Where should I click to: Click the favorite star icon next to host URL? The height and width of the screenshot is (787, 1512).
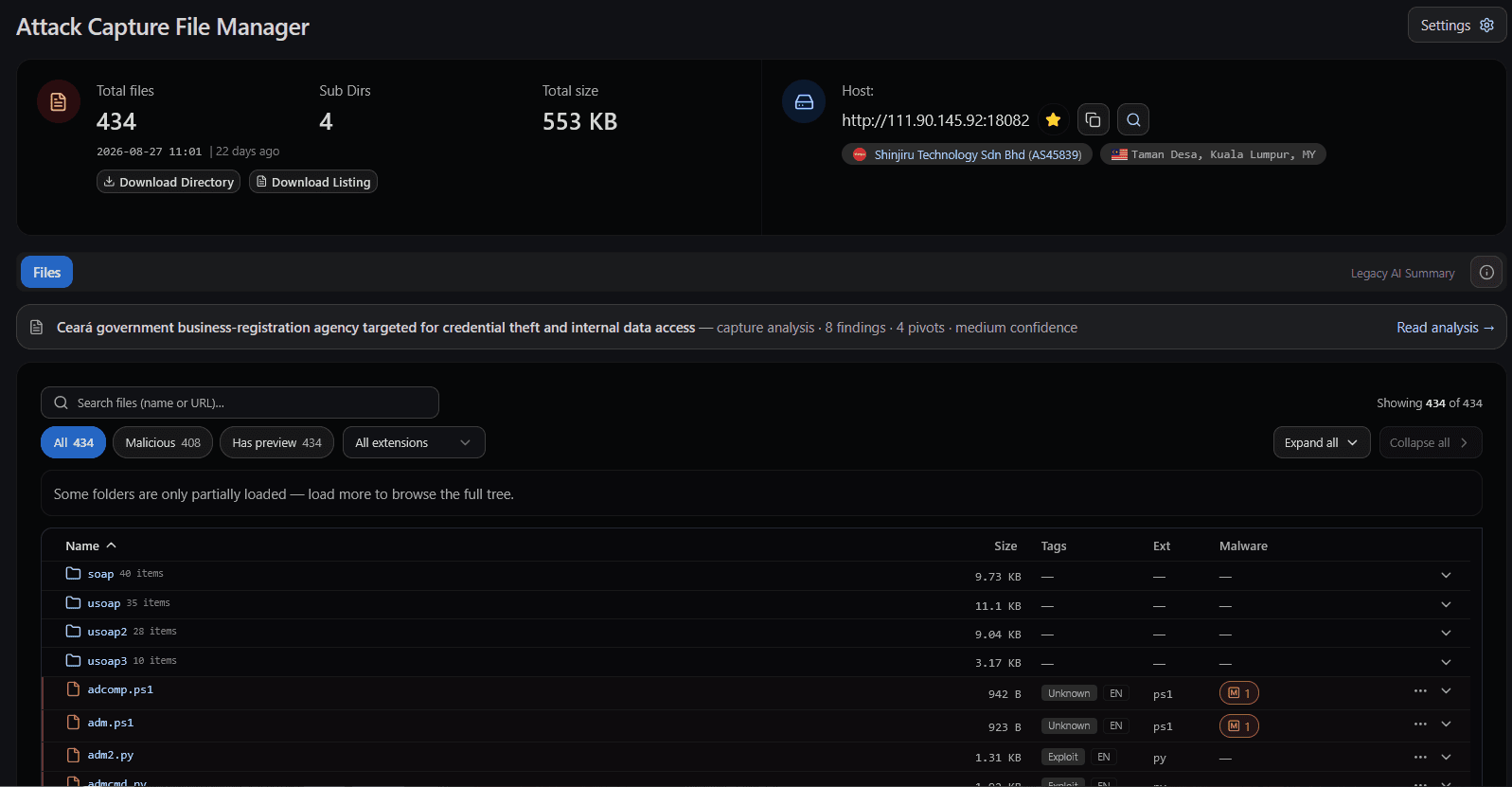[x=1053, y=119]
